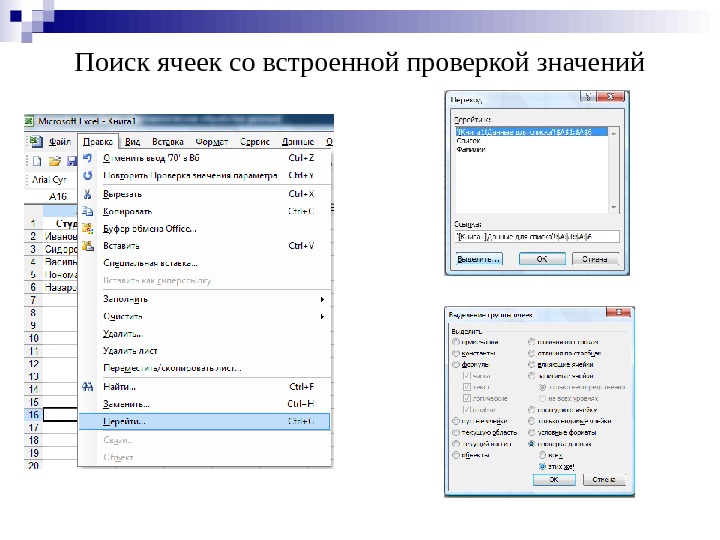720x540 pixels.
Task: Open the Данные menu
Action: click(298, 142)
